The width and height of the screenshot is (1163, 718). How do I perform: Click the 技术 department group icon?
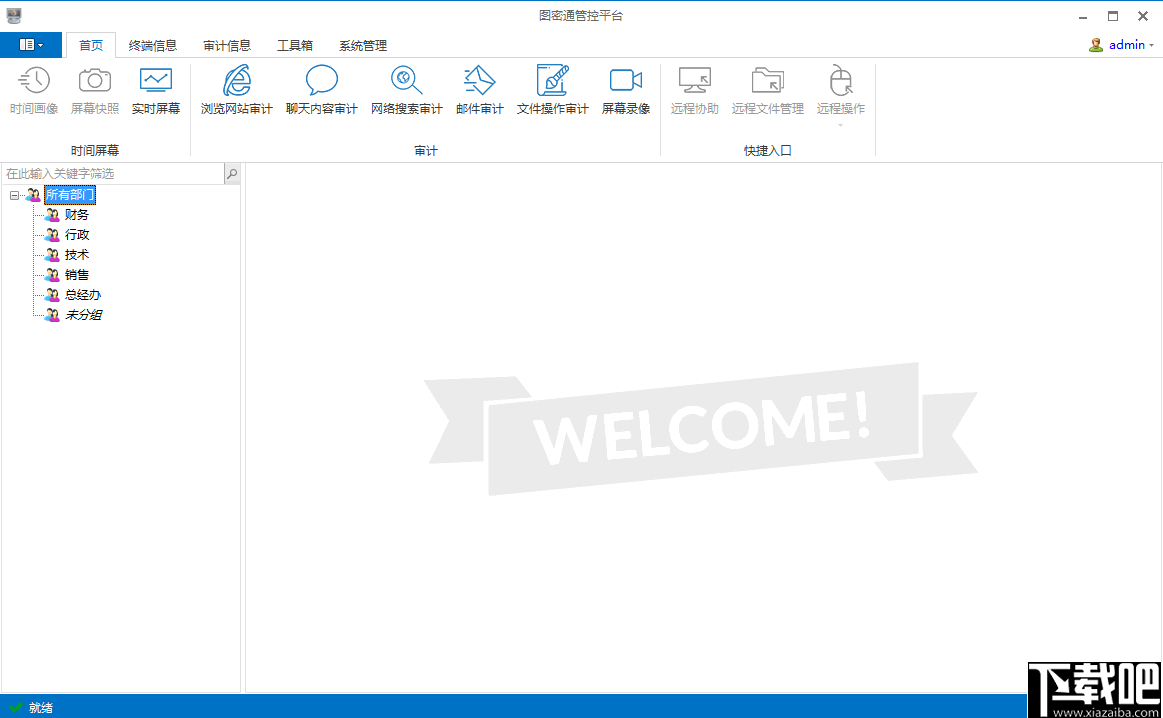click(52, 255)
